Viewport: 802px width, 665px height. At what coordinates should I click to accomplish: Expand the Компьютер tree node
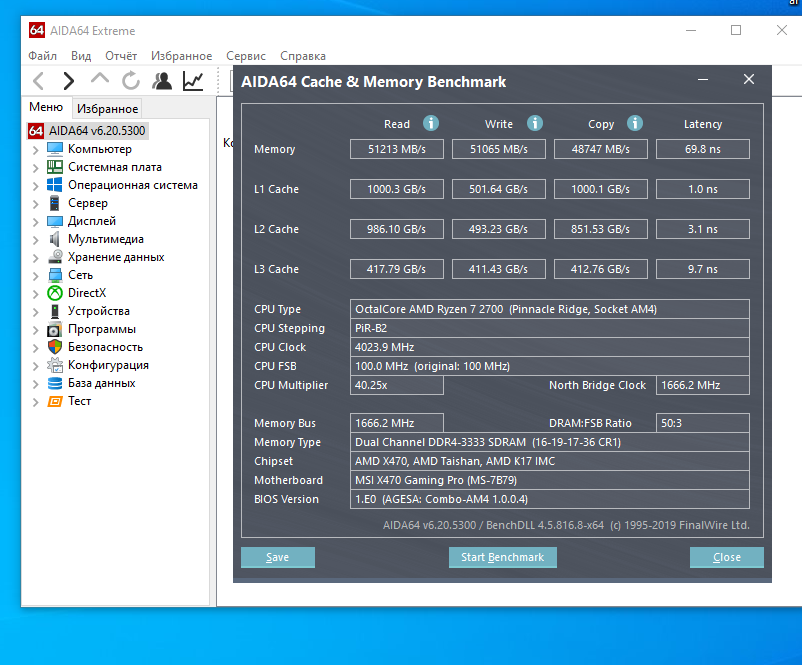[x=35, y=150]
